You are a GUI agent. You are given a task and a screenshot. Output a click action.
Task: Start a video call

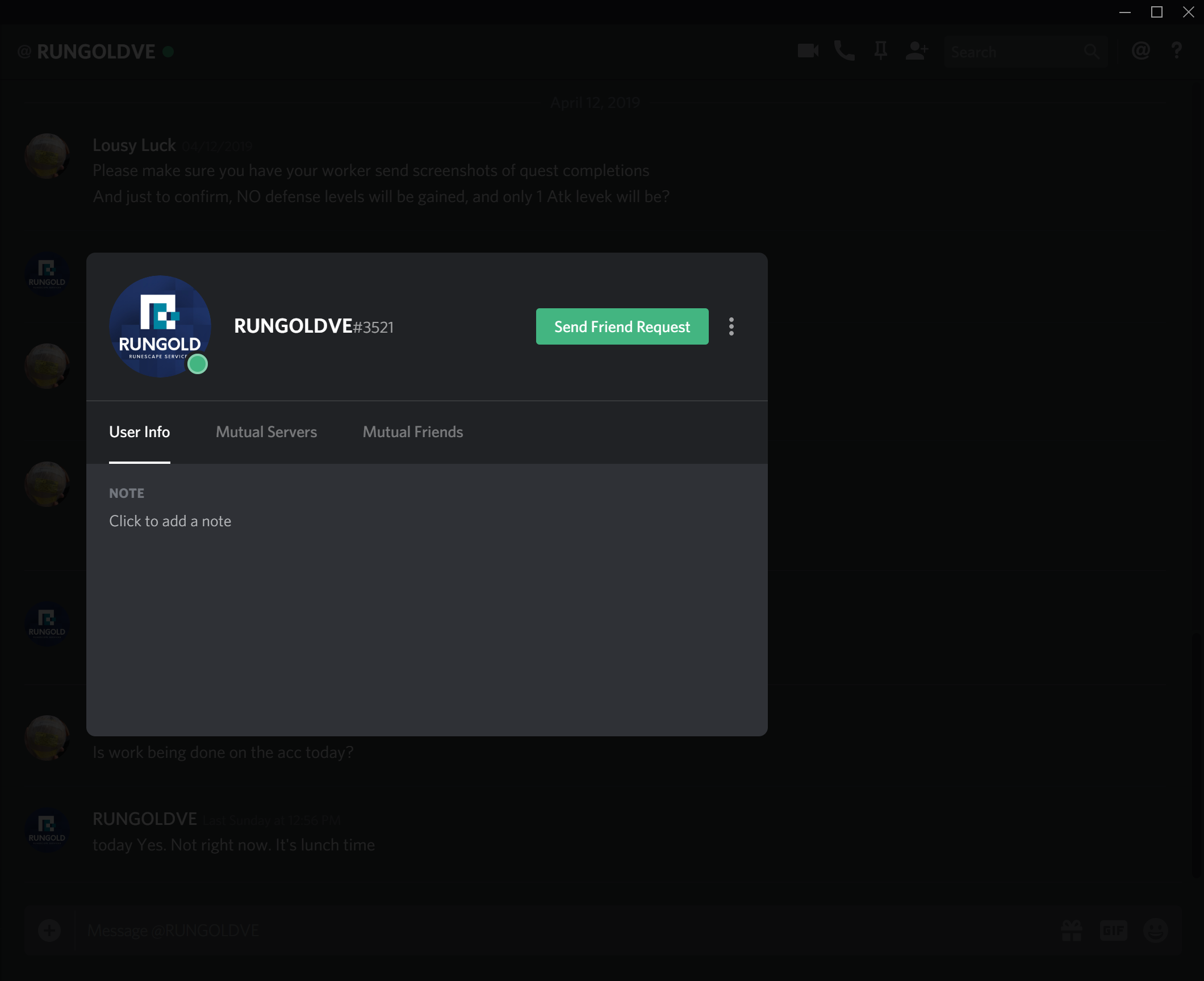pos(808,51)
